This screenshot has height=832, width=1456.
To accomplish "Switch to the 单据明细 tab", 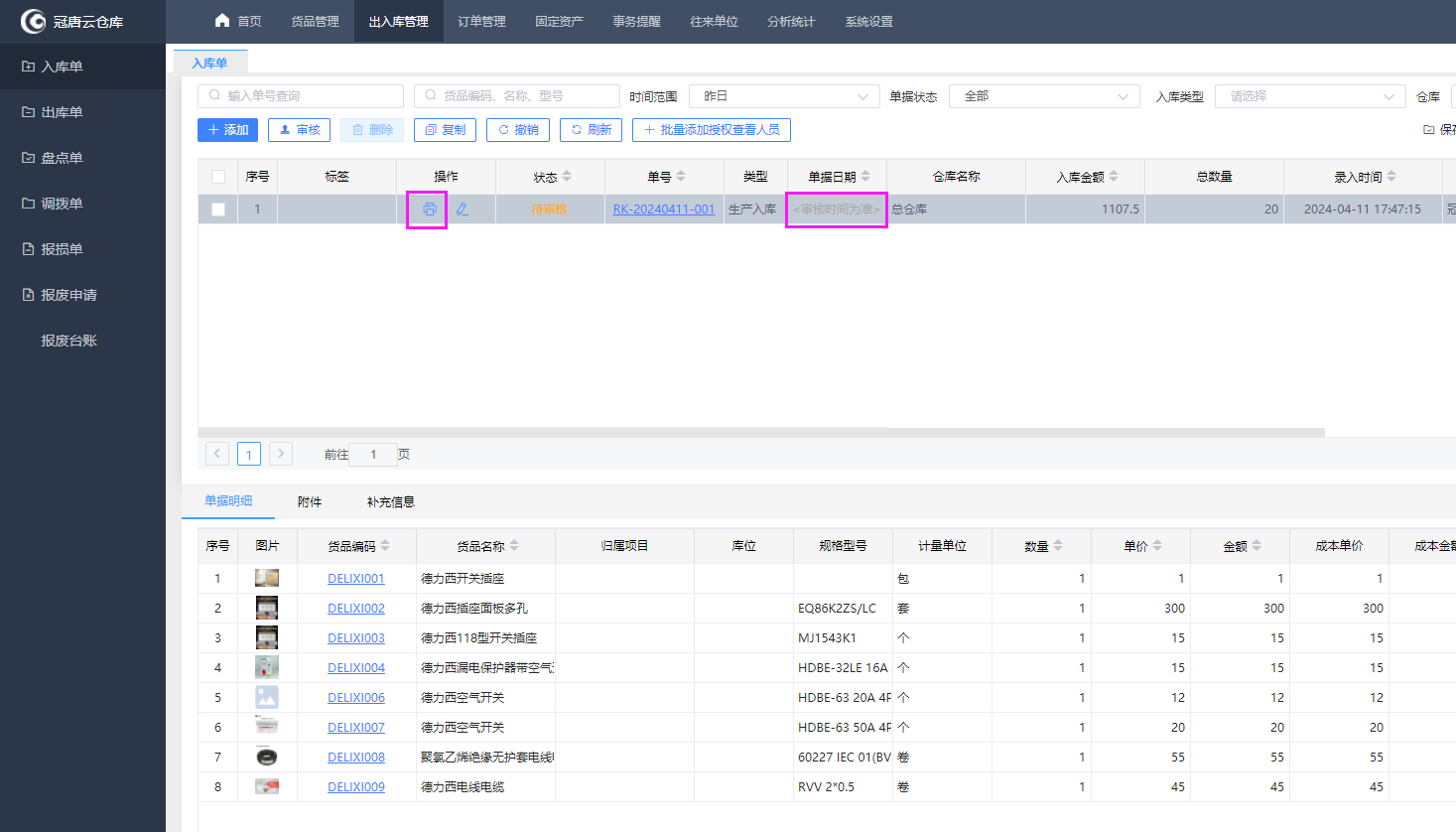I will (x=228, y=501).
